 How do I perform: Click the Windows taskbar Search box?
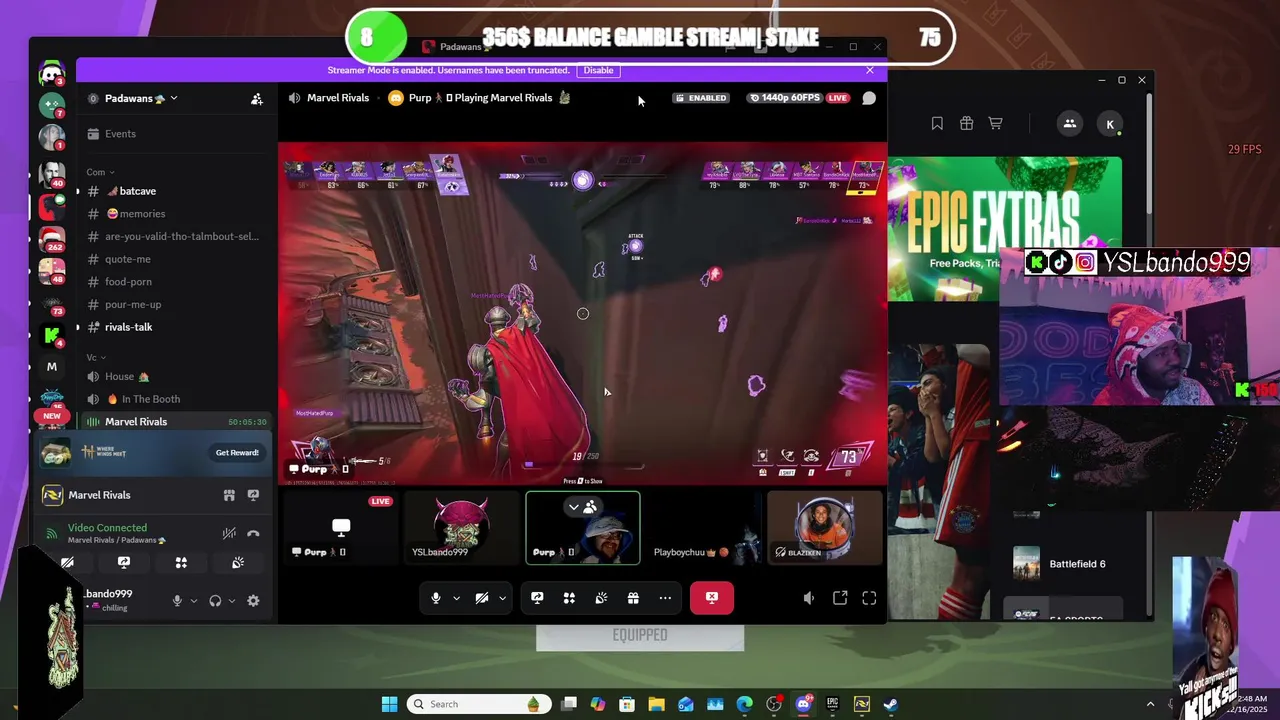pos(479,704)
